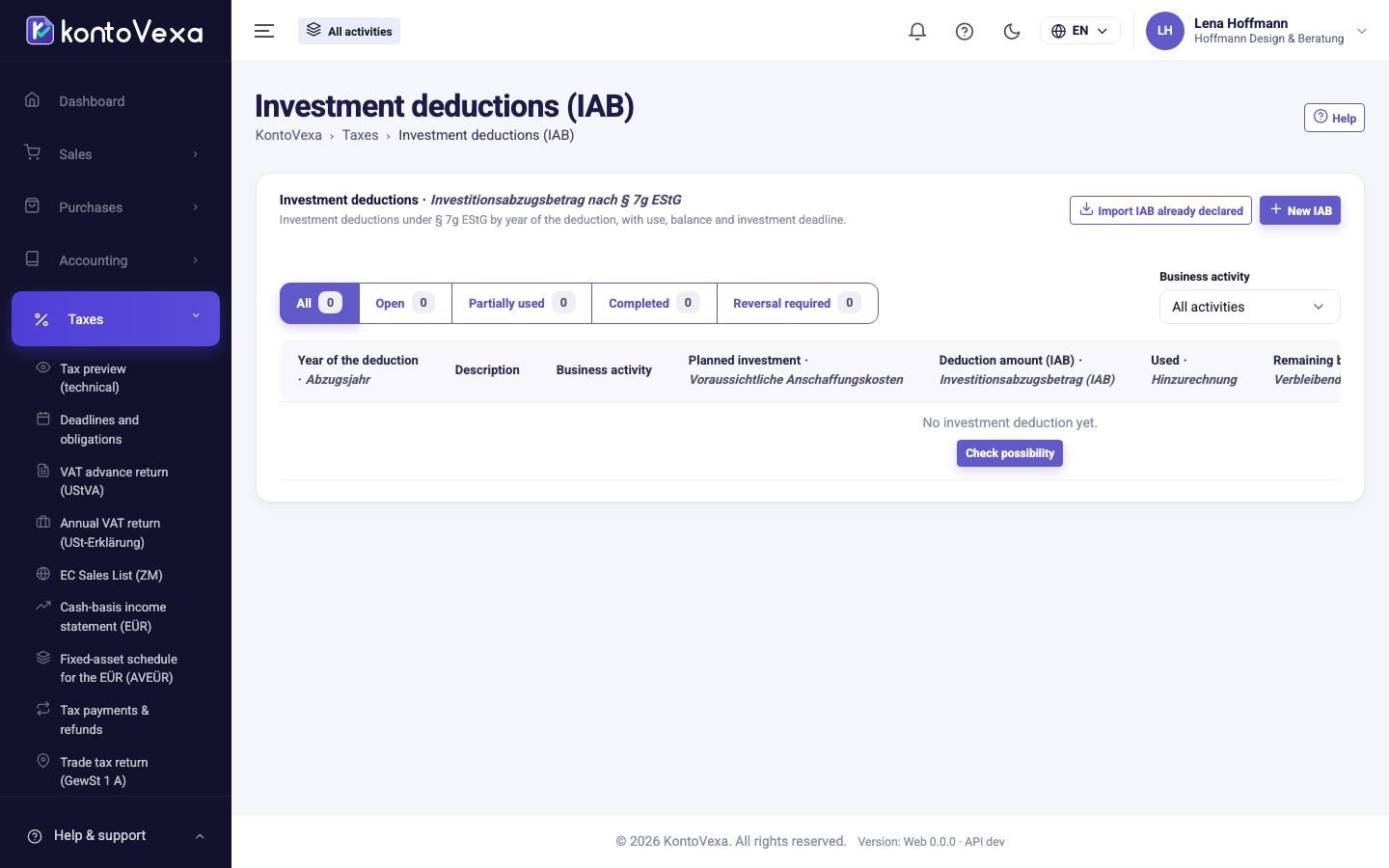
Task: Open the All activities filter chip
Action: [349, 31]
